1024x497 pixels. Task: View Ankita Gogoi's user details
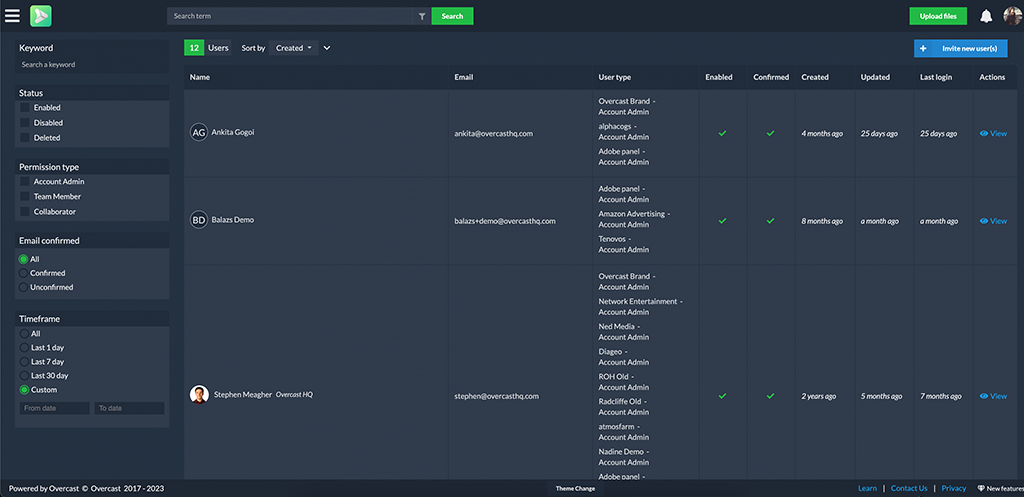(x=993, y=133)
